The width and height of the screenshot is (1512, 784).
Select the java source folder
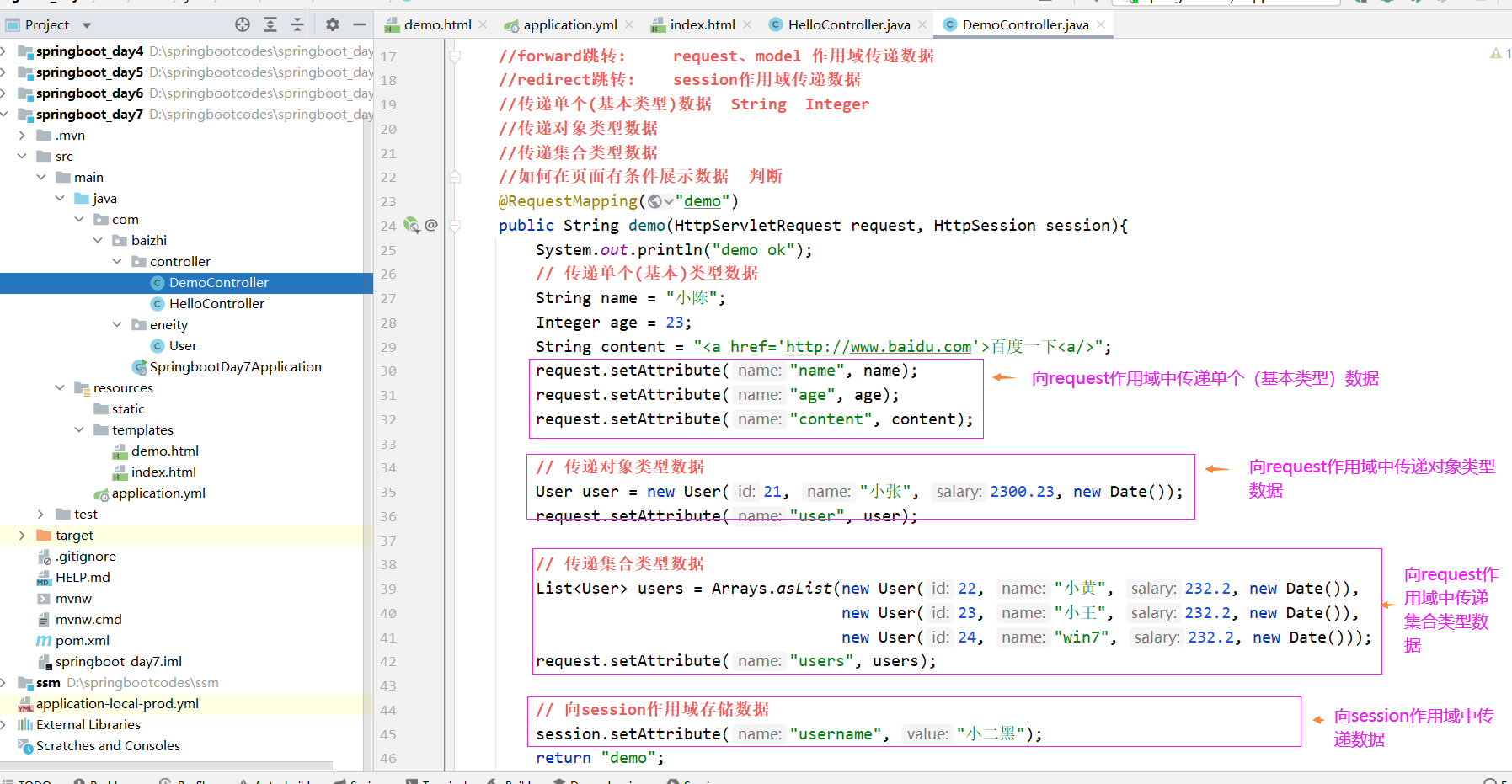pyautogui.click(x=104, y=199)
